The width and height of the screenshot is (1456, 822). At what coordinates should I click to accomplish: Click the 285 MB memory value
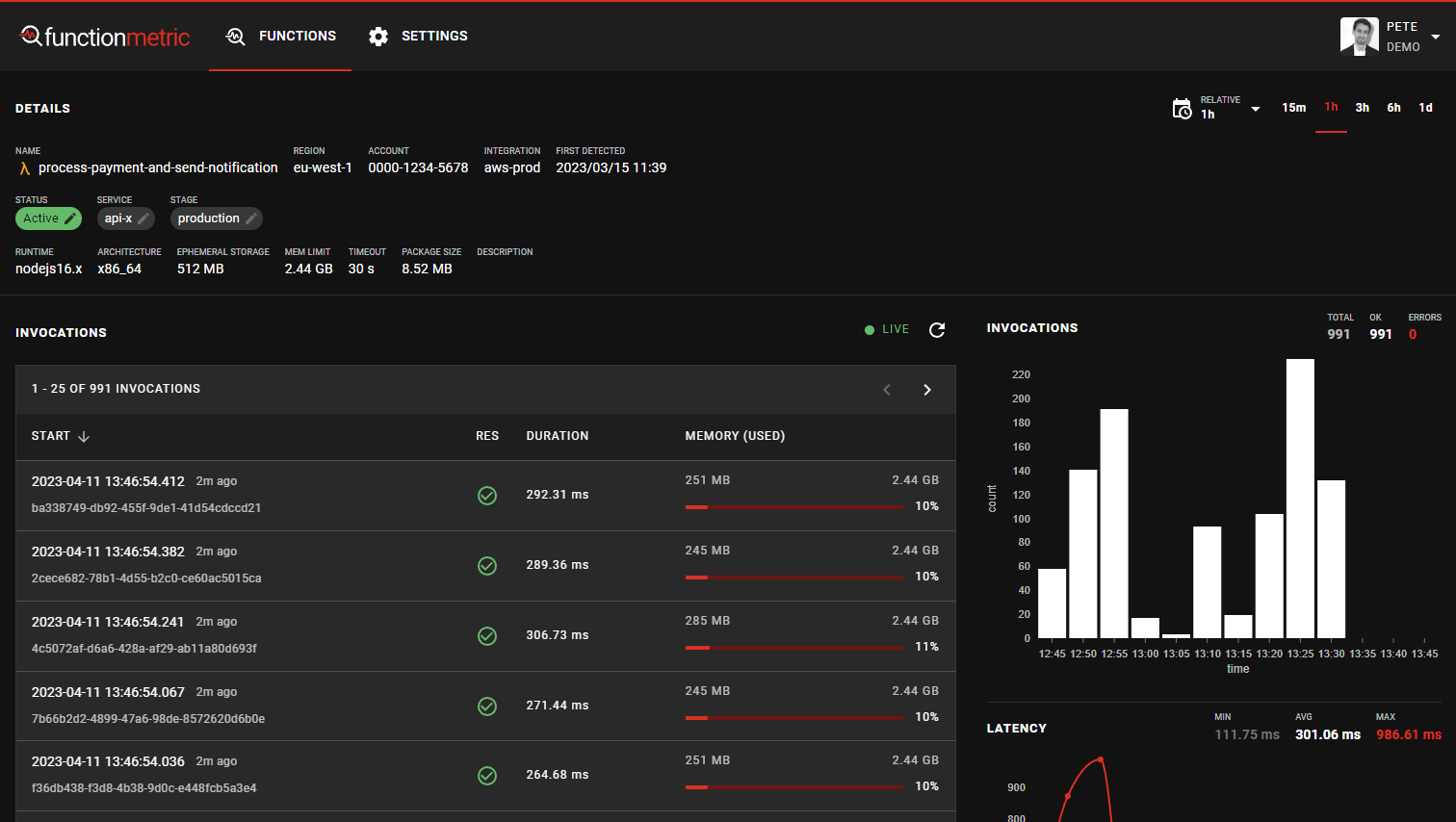(x=708, y=621)
